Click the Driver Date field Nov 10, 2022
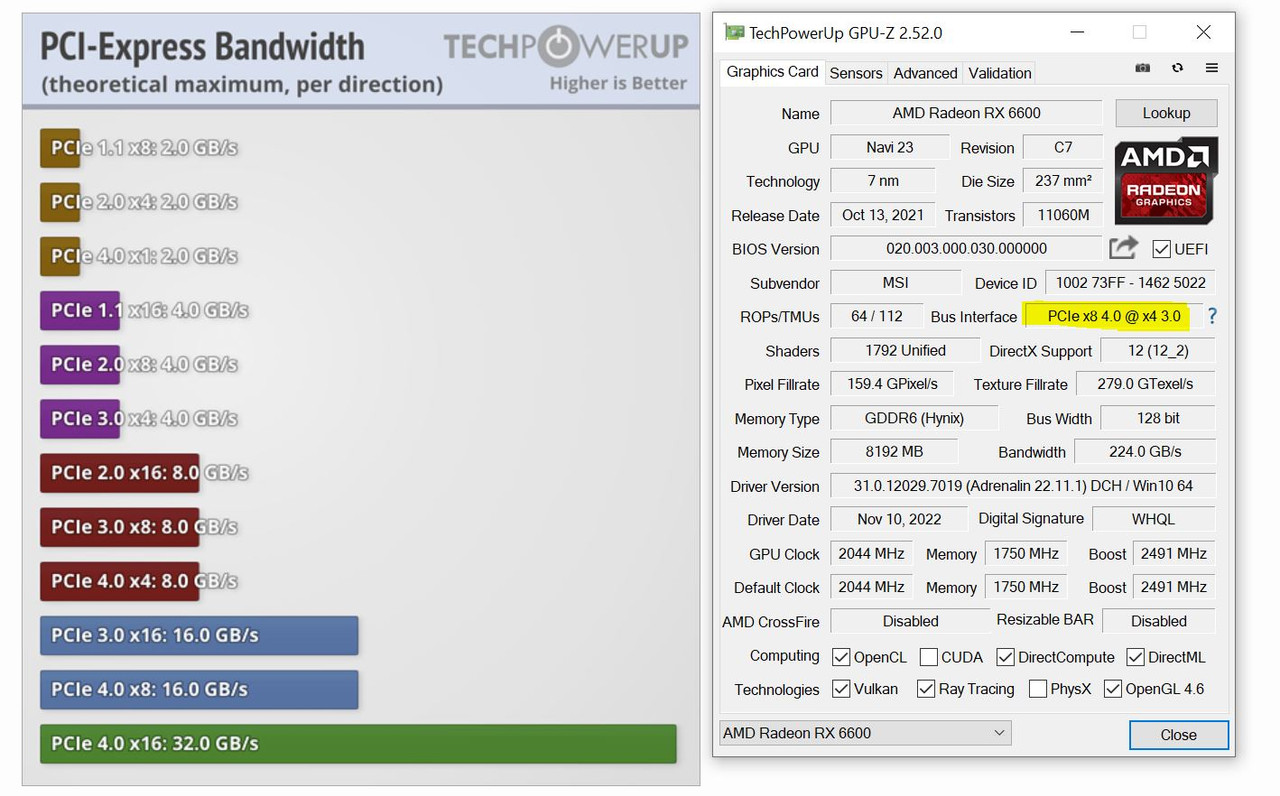The width and height of the screenshot is (1280, 796). click(x=899, y=519)
